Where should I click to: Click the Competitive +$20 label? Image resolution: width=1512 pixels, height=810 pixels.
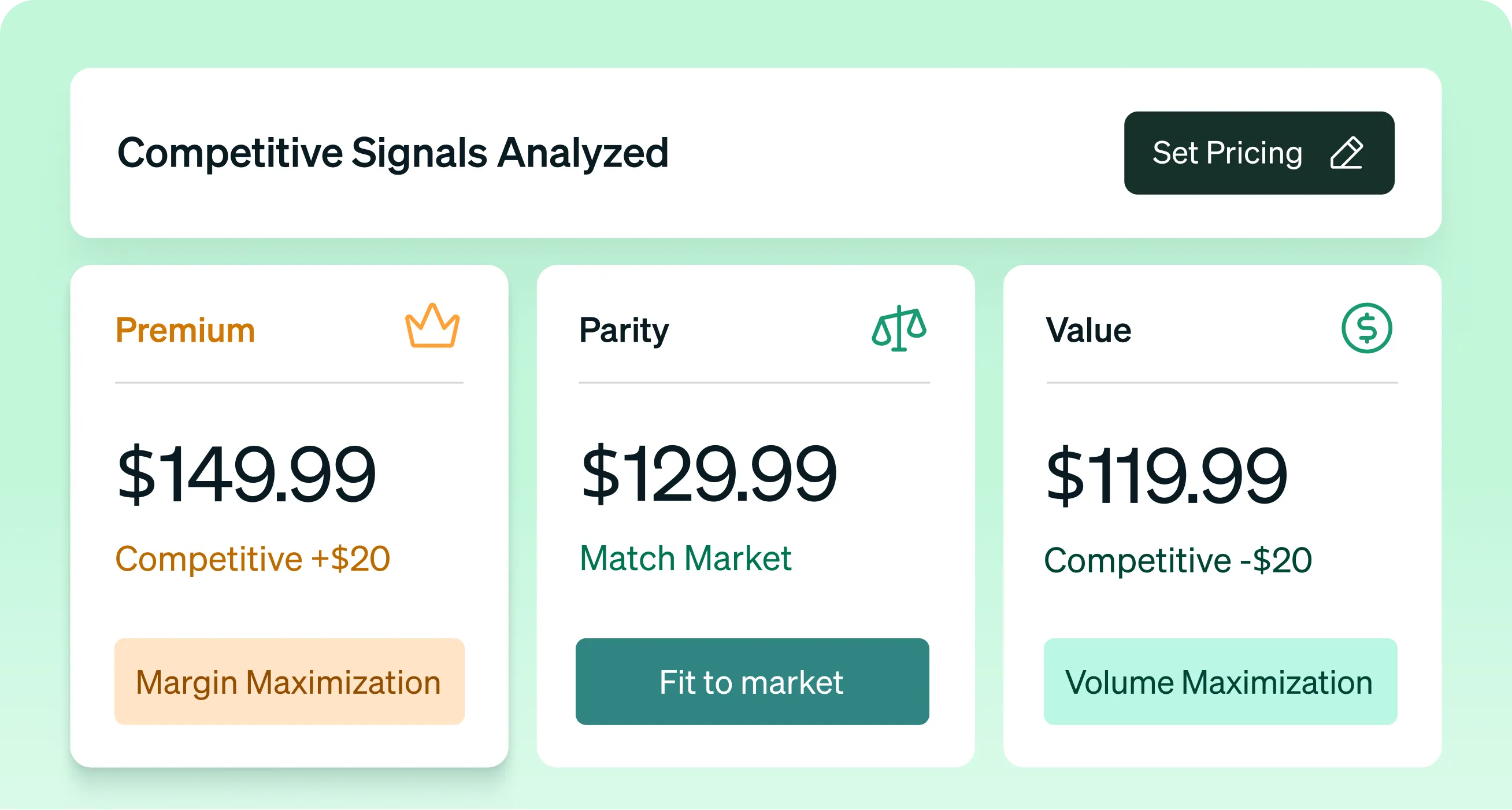click(253, 558)
